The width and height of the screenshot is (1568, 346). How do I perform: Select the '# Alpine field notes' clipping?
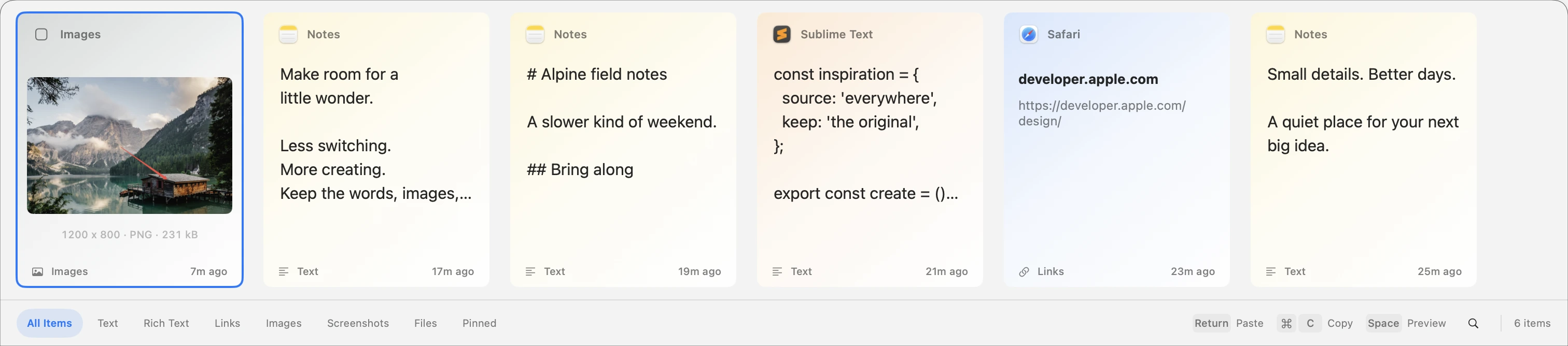pos(623,150)
